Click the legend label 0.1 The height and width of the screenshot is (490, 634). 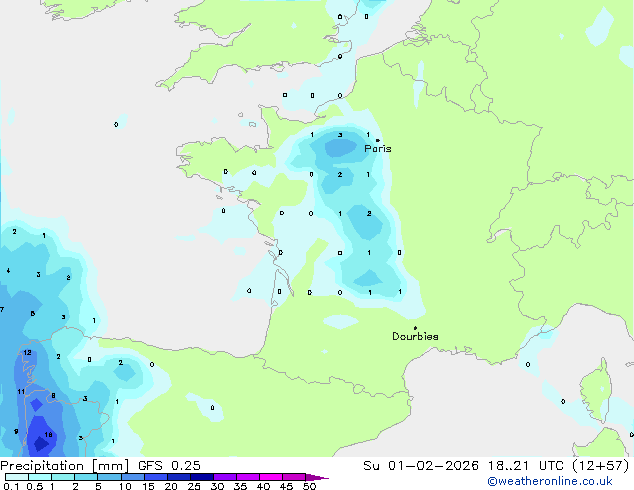[x=11, y=486]
